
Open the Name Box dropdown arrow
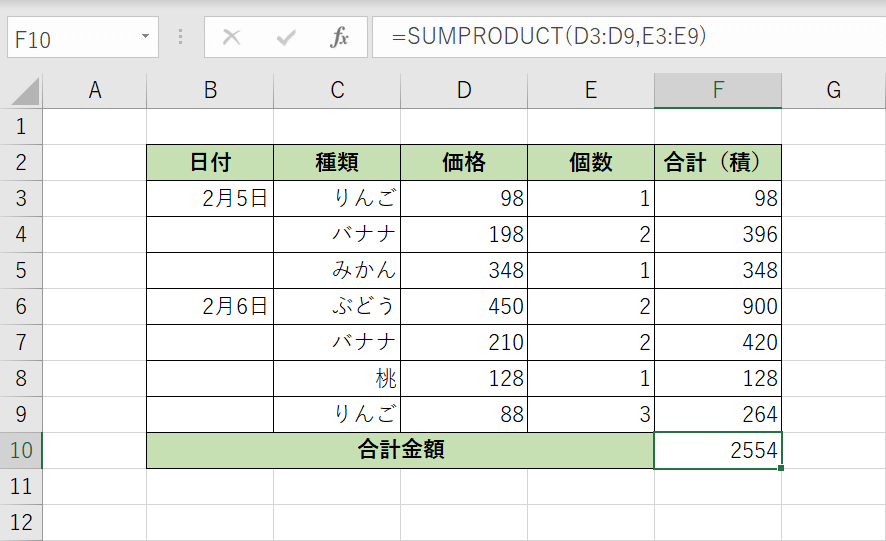[146, 38]
